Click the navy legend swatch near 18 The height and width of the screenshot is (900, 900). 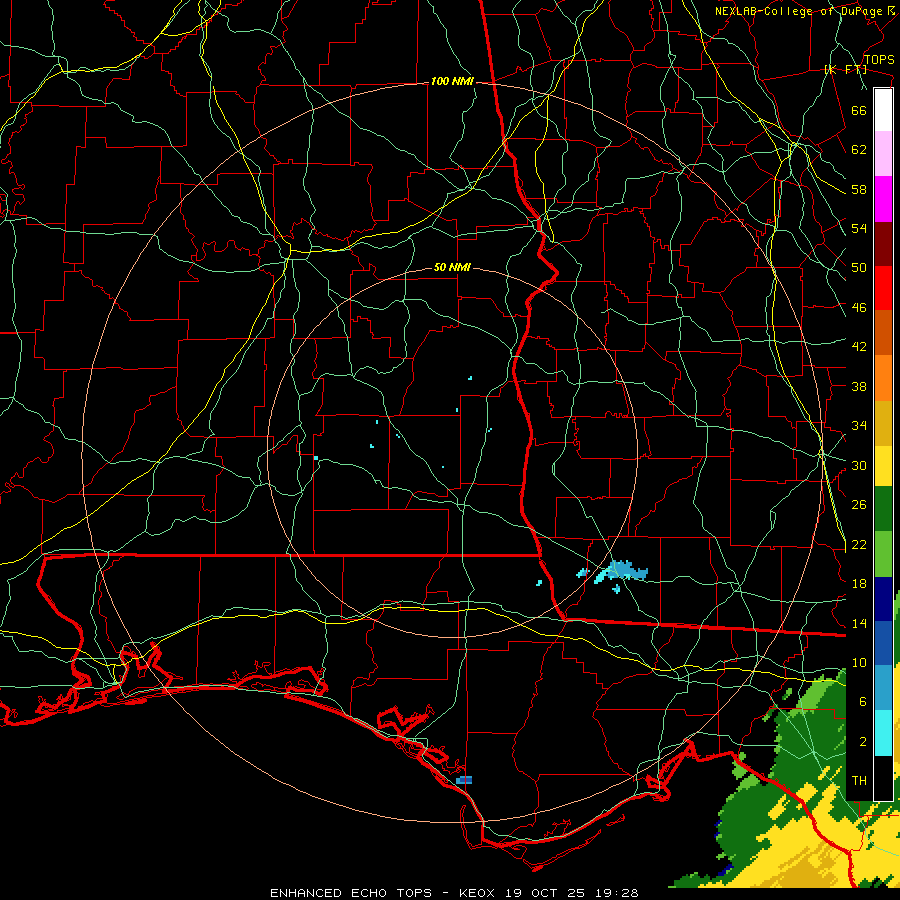coord(883,599)
